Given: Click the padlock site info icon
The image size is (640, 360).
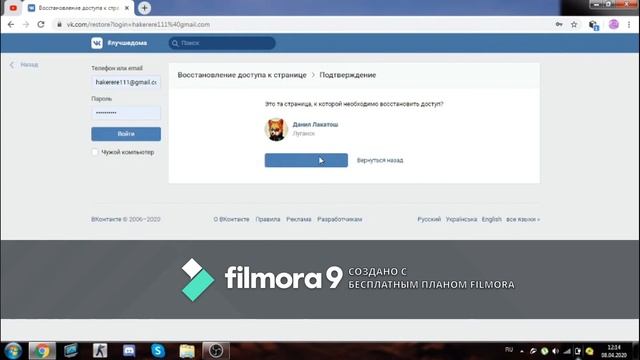Looking at the screenshot, I should (60, 24).
